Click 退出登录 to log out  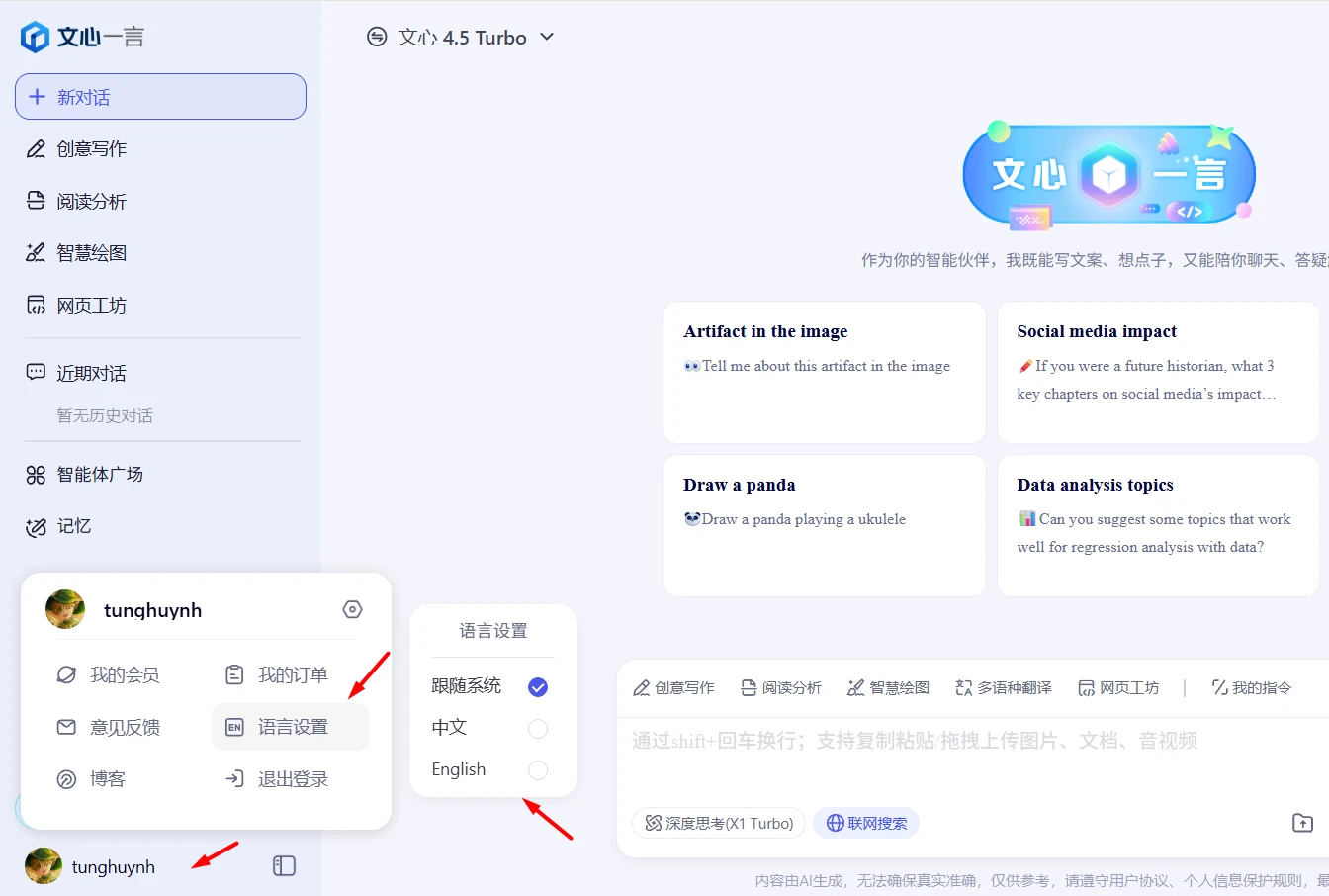[x=276, y=779]
